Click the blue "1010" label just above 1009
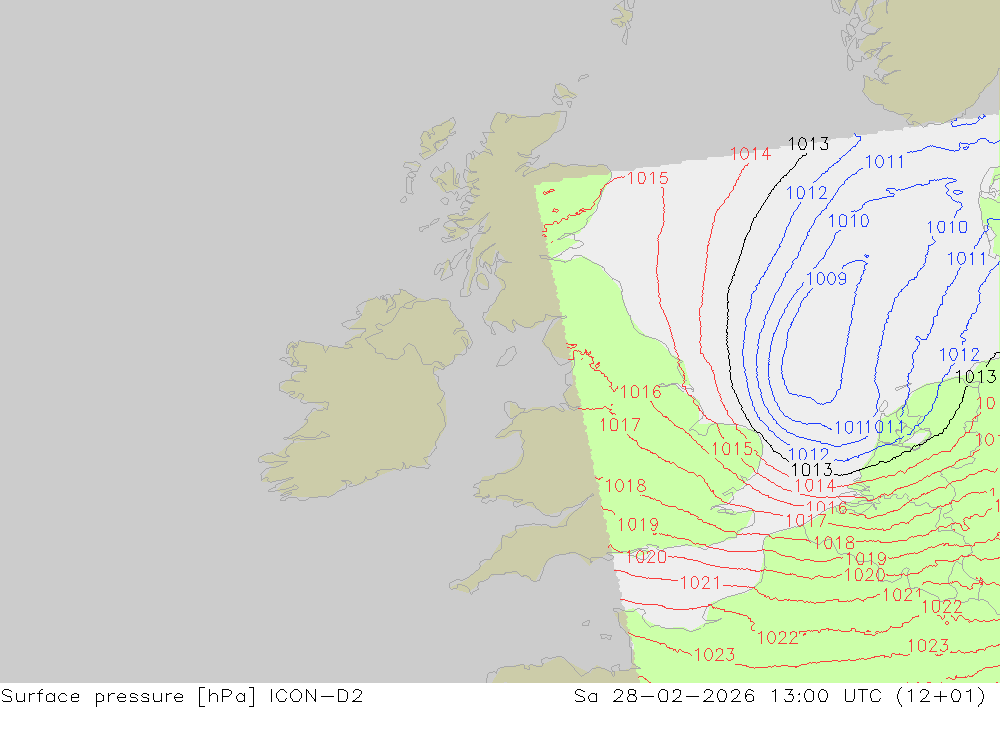Viewport: 1000px width, 733px height. click(x=849, y=221)
